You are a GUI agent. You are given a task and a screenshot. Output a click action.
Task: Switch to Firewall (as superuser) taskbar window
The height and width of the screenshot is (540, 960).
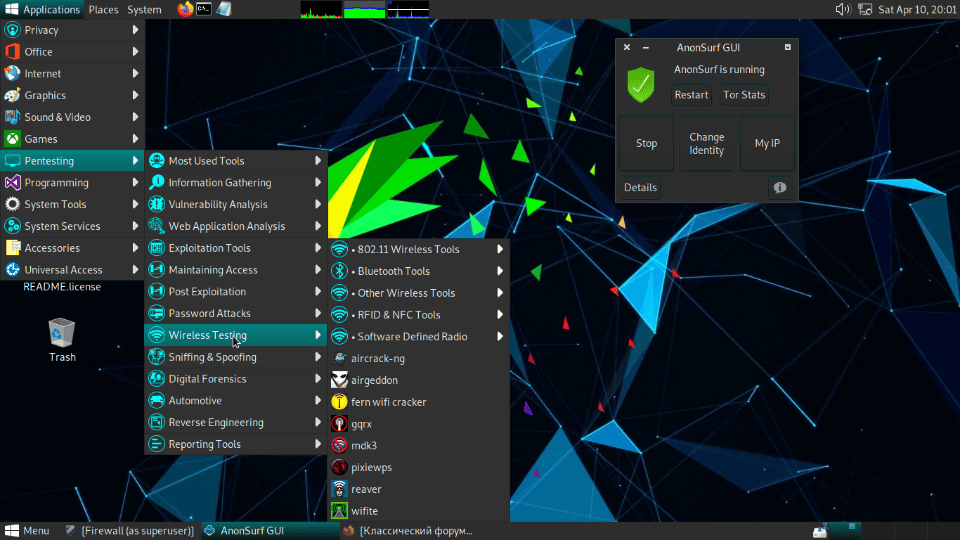click(x=130, y=530)
